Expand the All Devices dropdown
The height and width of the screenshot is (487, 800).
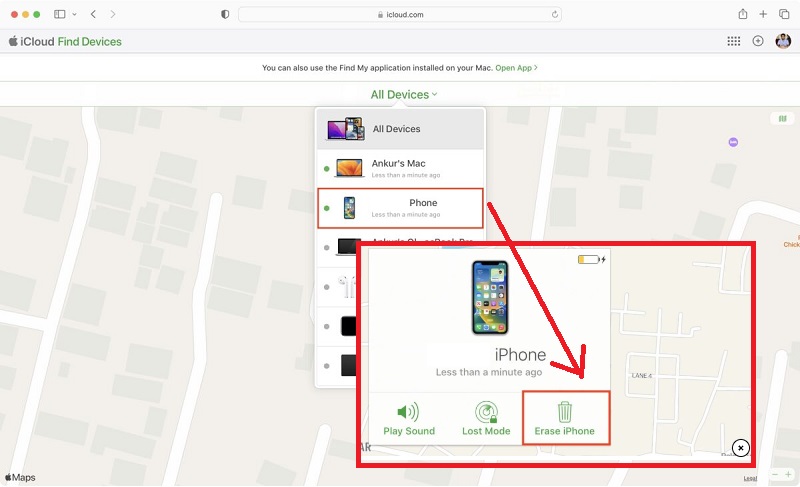click(404, 95)
